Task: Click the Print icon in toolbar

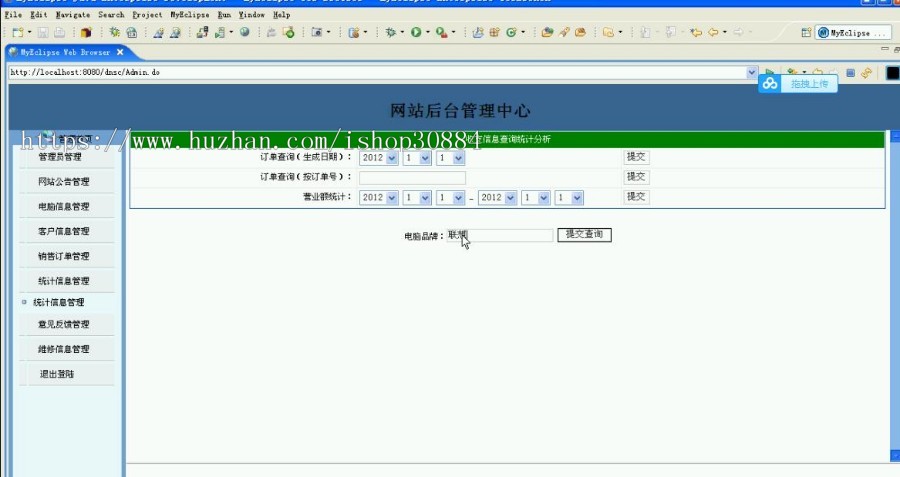Action: (59, 33)
